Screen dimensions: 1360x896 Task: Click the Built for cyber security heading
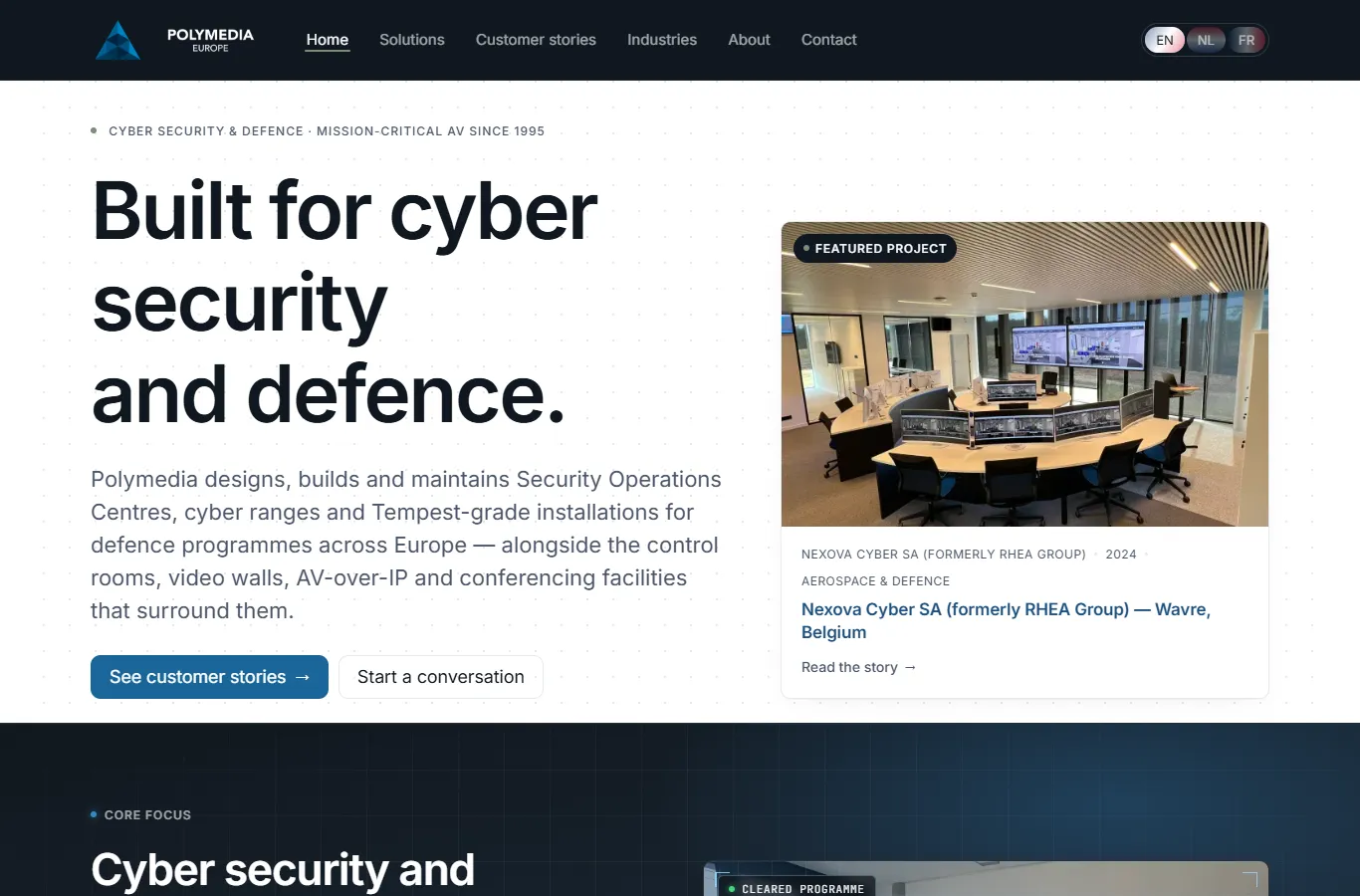(345, 302)
